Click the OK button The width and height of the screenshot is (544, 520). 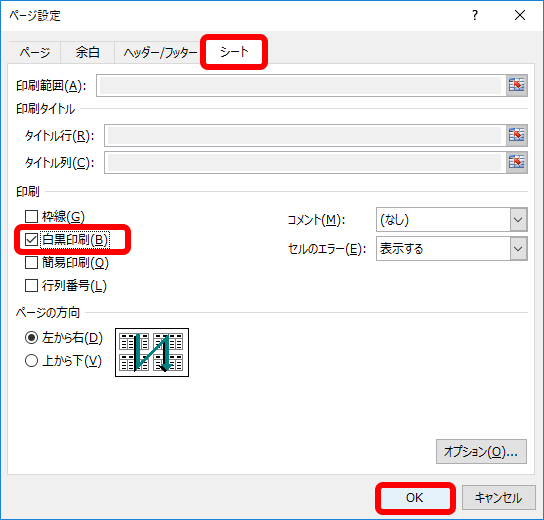(x=415, y=498)
